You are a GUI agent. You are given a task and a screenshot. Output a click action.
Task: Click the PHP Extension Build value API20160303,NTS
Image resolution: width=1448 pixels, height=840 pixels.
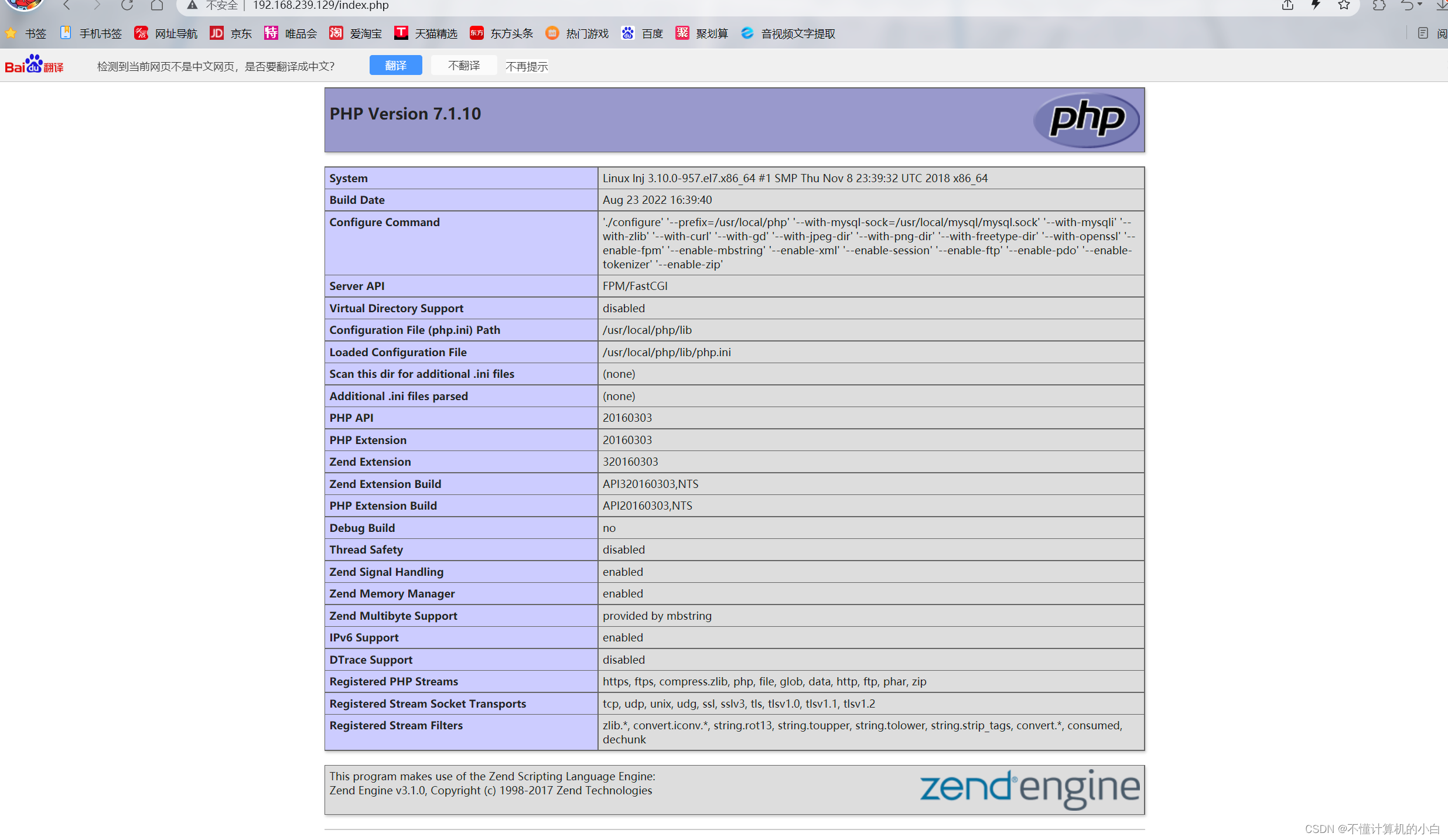tap(647, 506)
